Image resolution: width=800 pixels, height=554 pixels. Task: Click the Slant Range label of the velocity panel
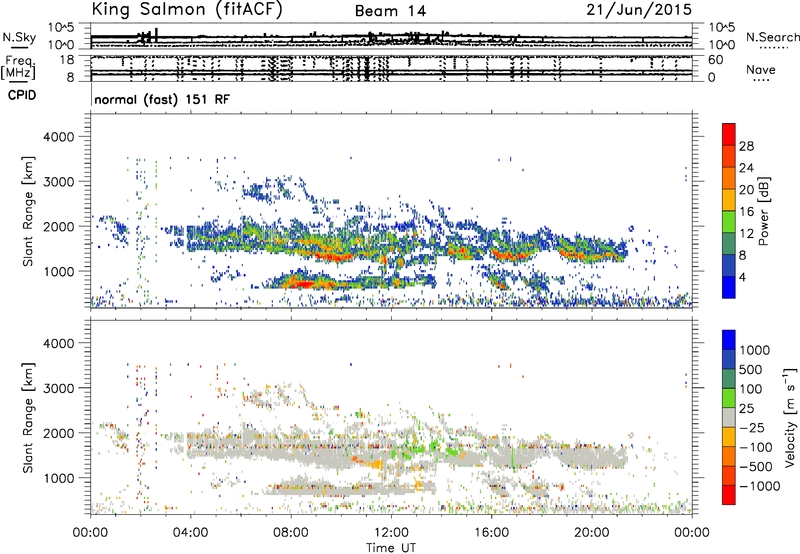[28, 417]
